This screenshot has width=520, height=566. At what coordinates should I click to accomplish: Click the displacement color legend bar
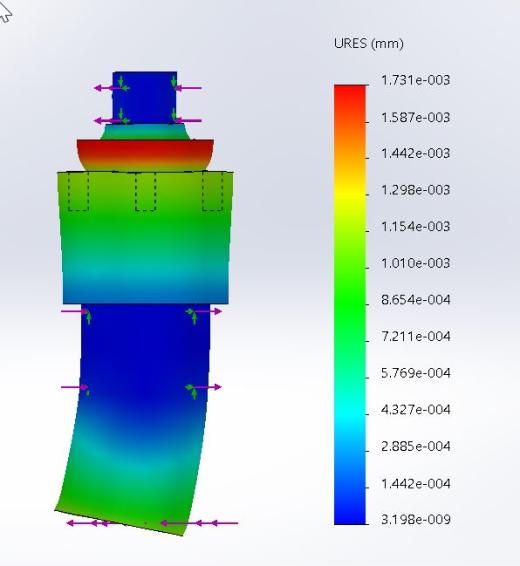coord(350,304)
